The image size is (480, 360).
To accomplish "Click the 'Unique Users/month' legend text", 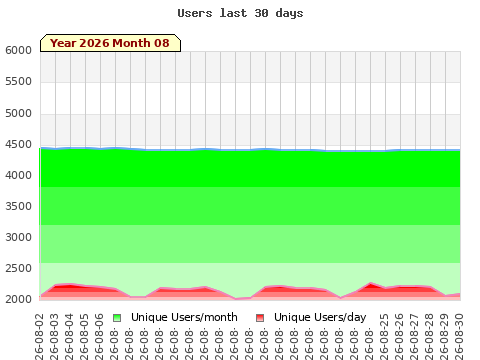I will [184, 317].
